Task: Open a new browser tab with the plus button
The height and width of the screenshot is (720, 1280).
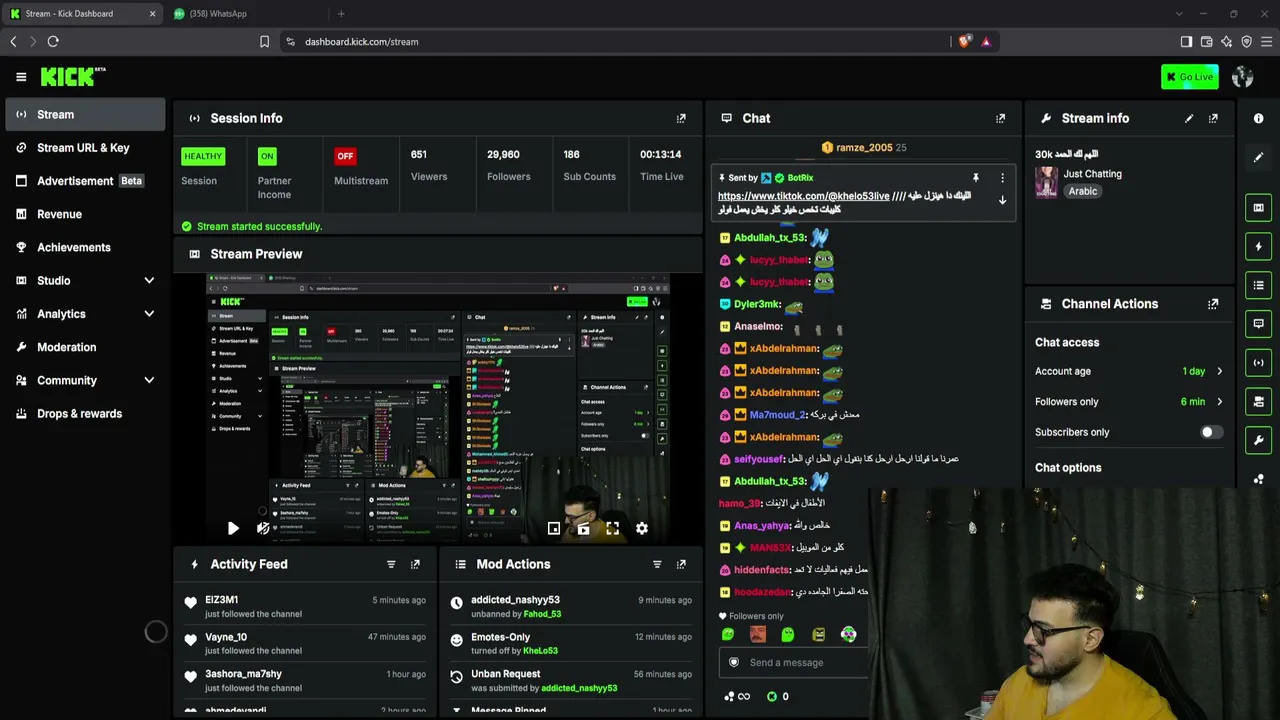Action: (341, 14)
